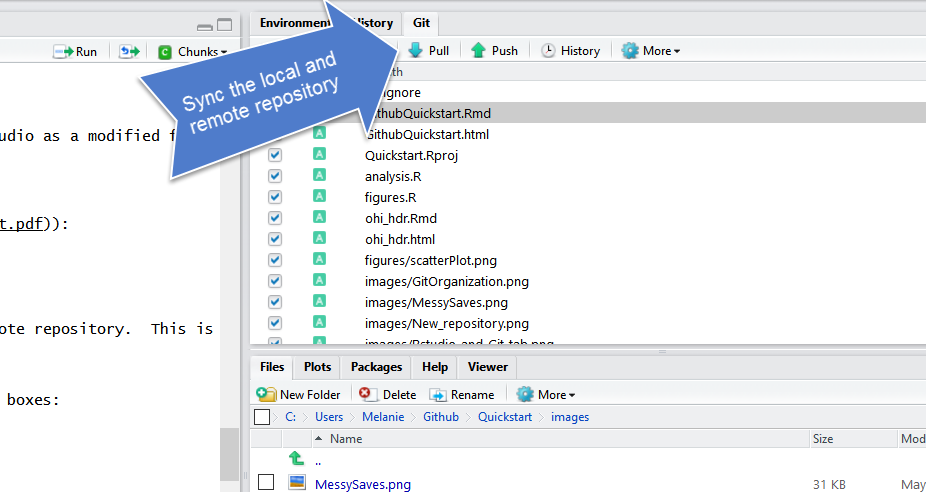The width and height of the screenshot is (926, 492).
Task: Maximize the source editor pane
Action: (x=224, y=25)
